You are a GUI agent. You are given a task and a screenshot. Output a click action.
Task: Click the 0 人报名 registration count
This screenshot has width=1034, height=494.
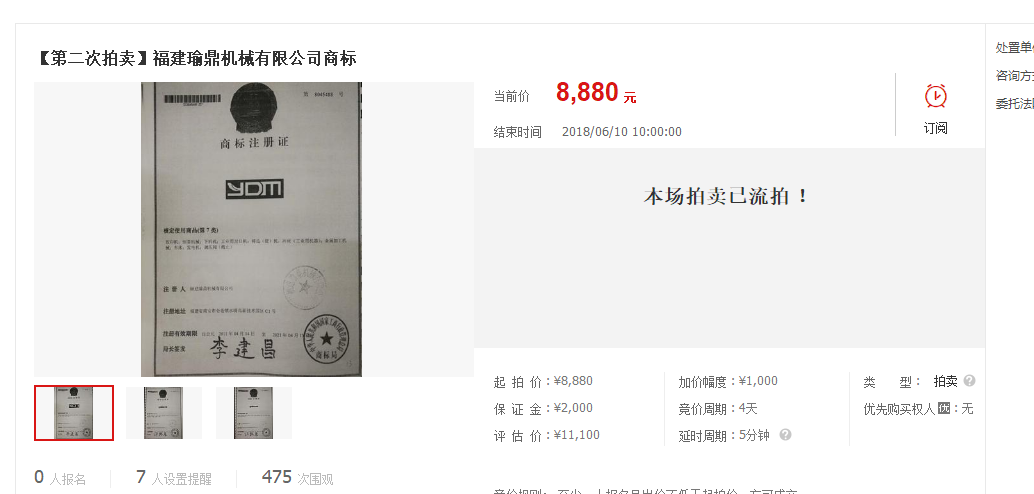click(60, 478)
